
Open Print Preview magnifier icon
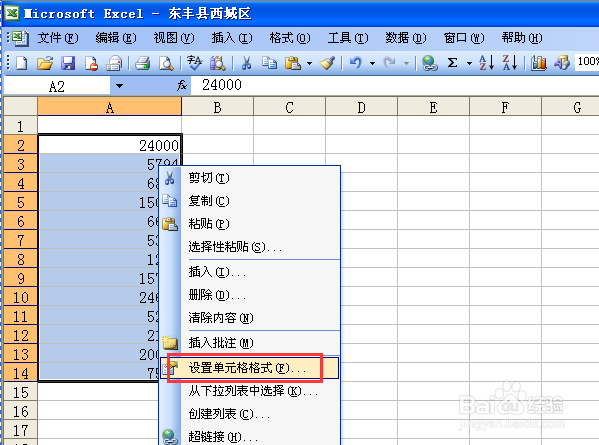click(166, 63)
